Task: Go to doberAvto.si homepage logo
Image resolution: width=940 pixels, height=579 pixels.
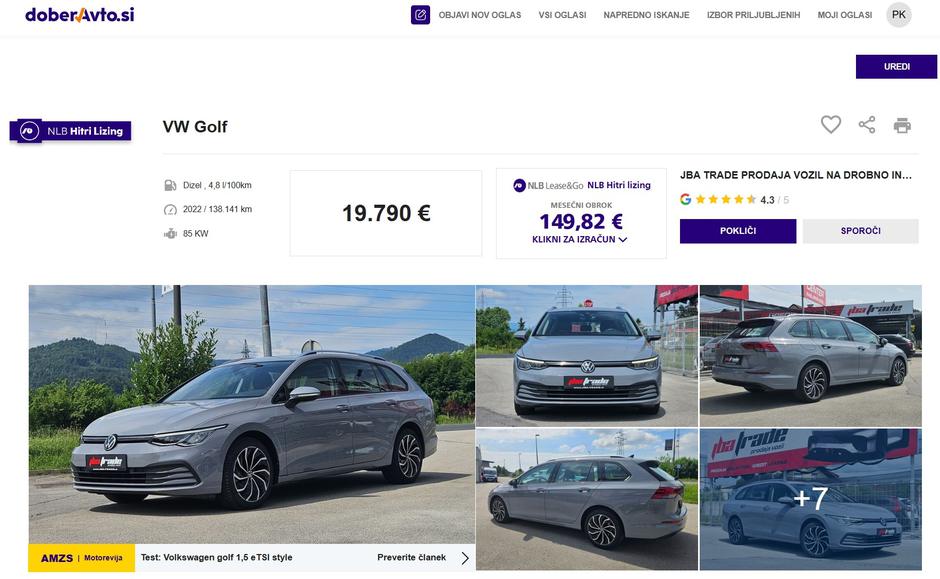Action: tap(80, 15)
